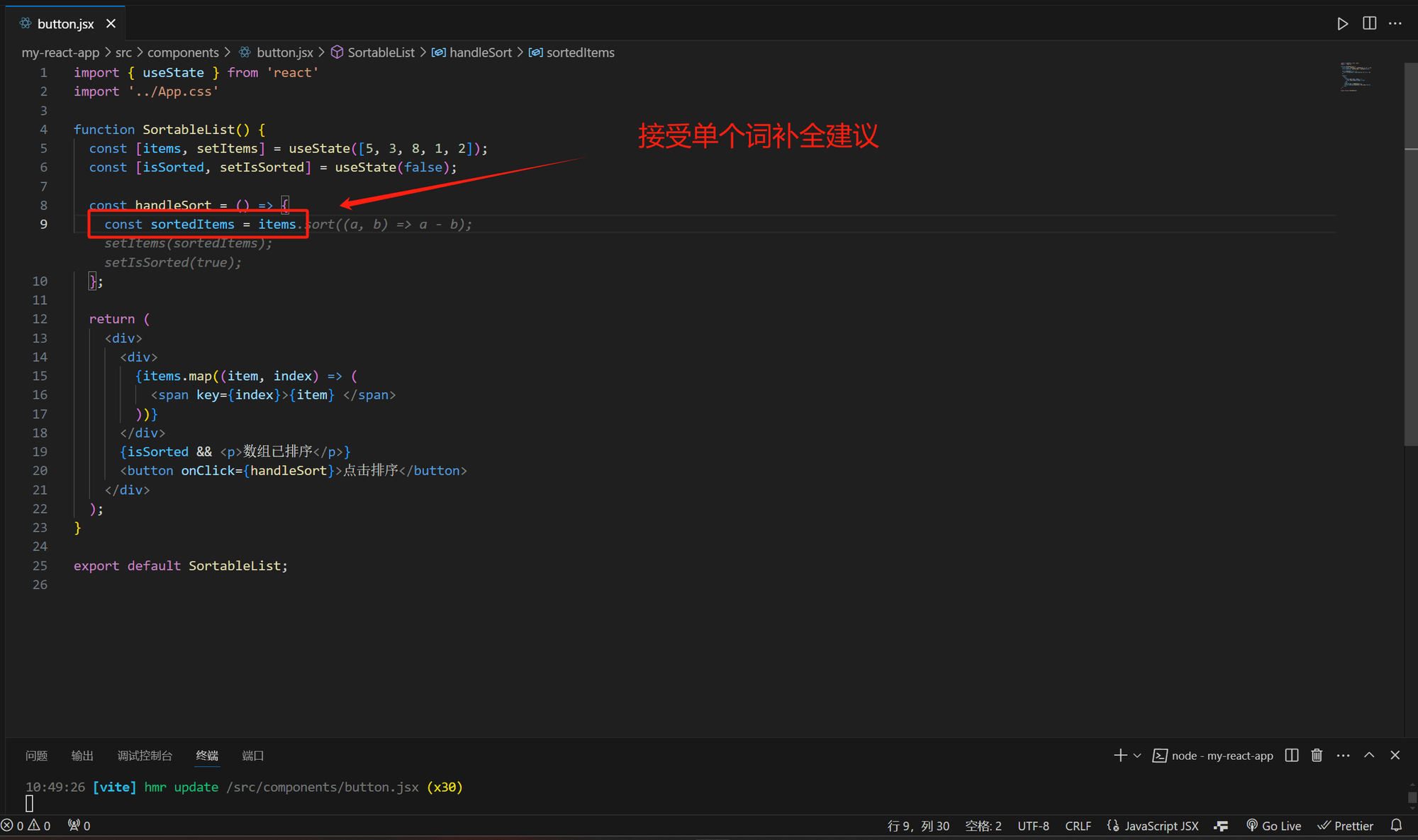The height and width of the screenshot is (840, 1418).
Task: Click the SortableList breadcrumb
Action: [381, 52]
